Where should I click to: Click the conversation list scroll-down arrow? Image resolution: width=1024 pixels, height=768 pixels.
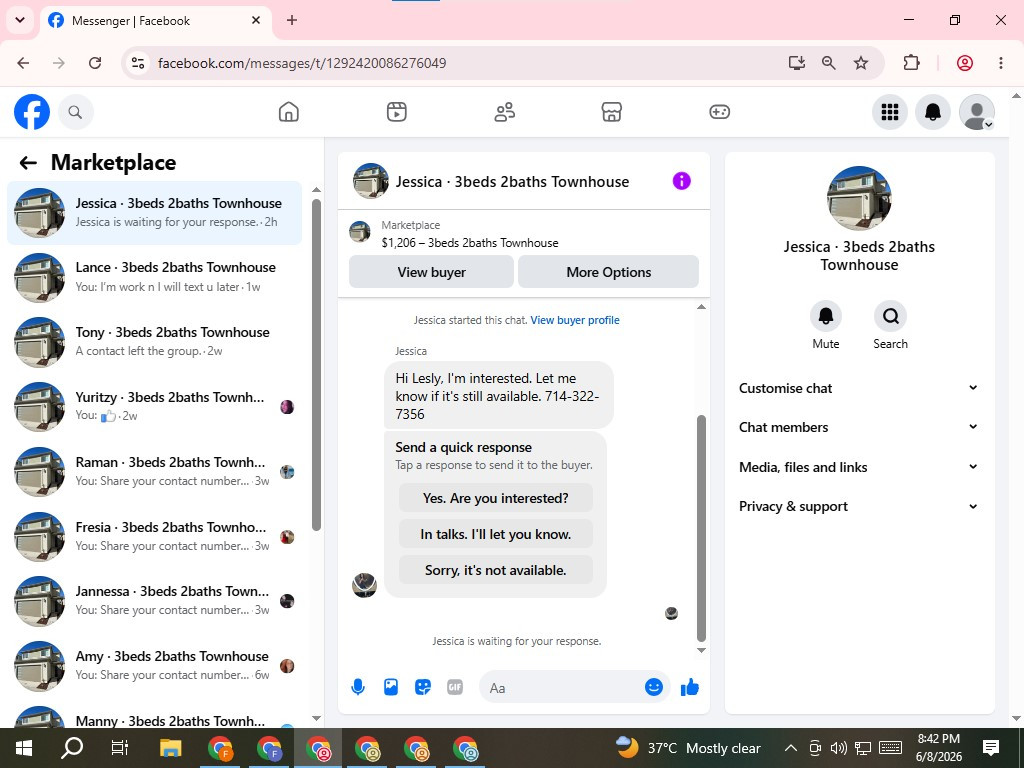coord(316,718)
